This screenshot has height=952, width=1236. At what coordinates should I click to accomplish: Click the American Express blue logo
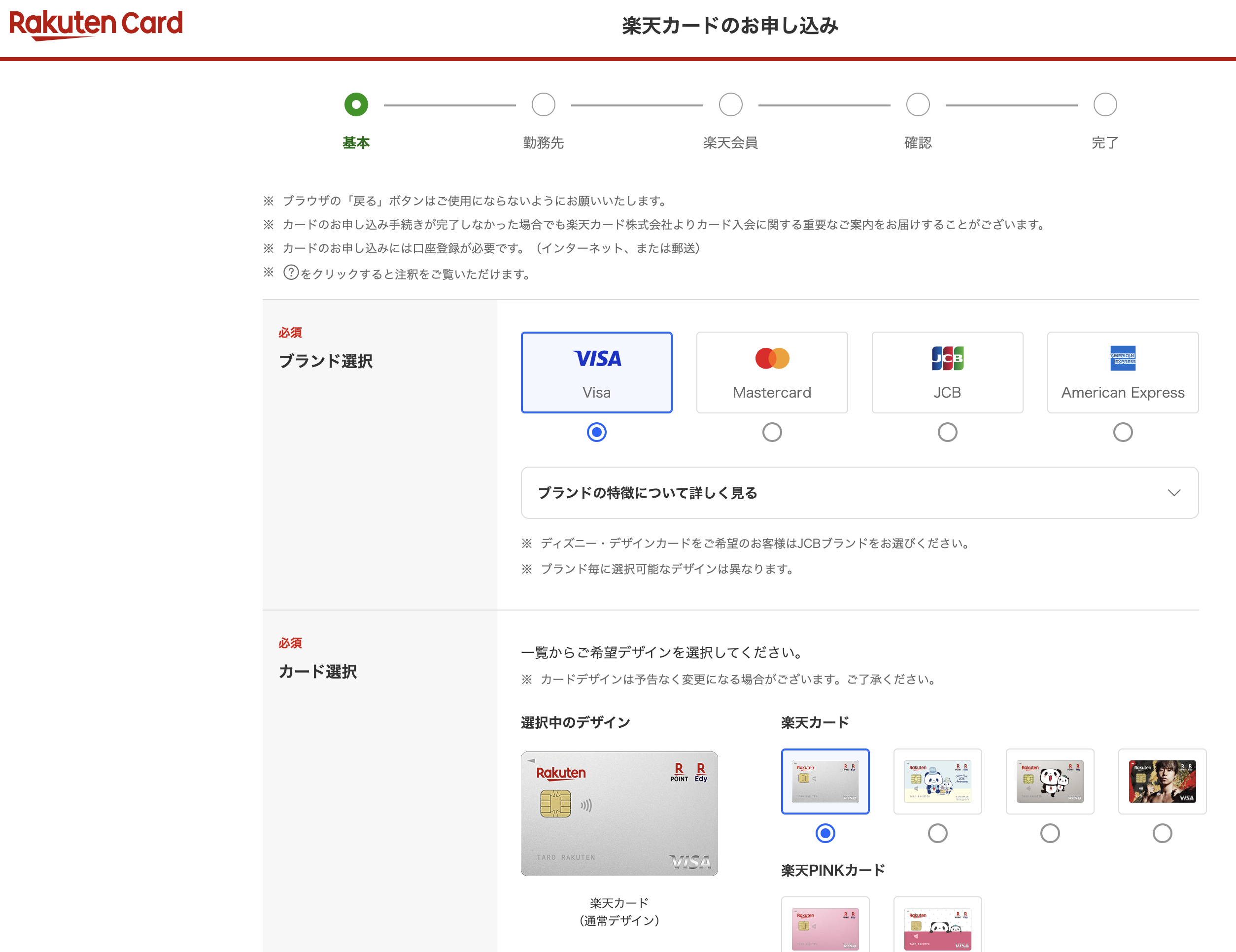(1123, 358)
